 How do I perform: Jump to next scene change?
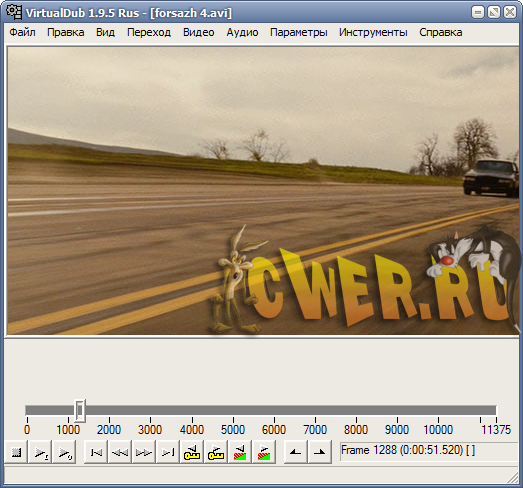pos(264,452)
